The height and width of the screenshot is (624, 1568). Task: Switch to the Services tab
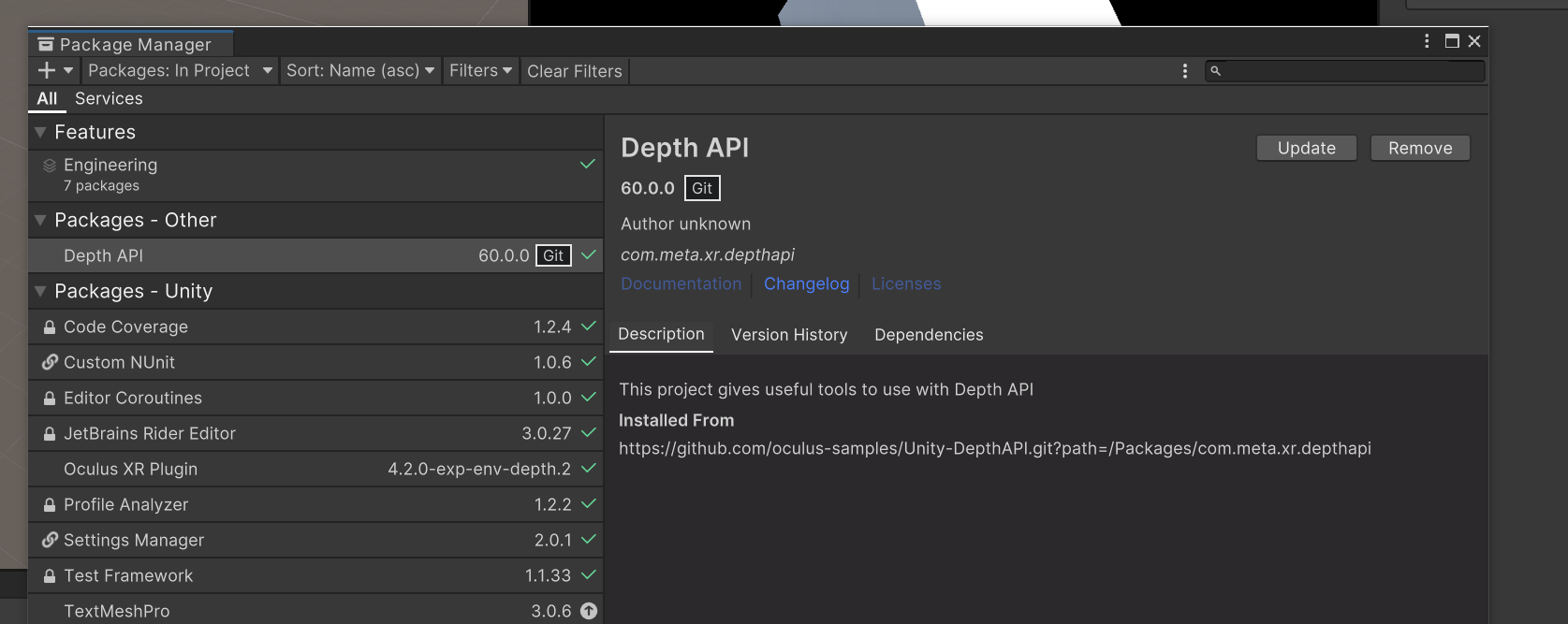(x=109, y=98)
